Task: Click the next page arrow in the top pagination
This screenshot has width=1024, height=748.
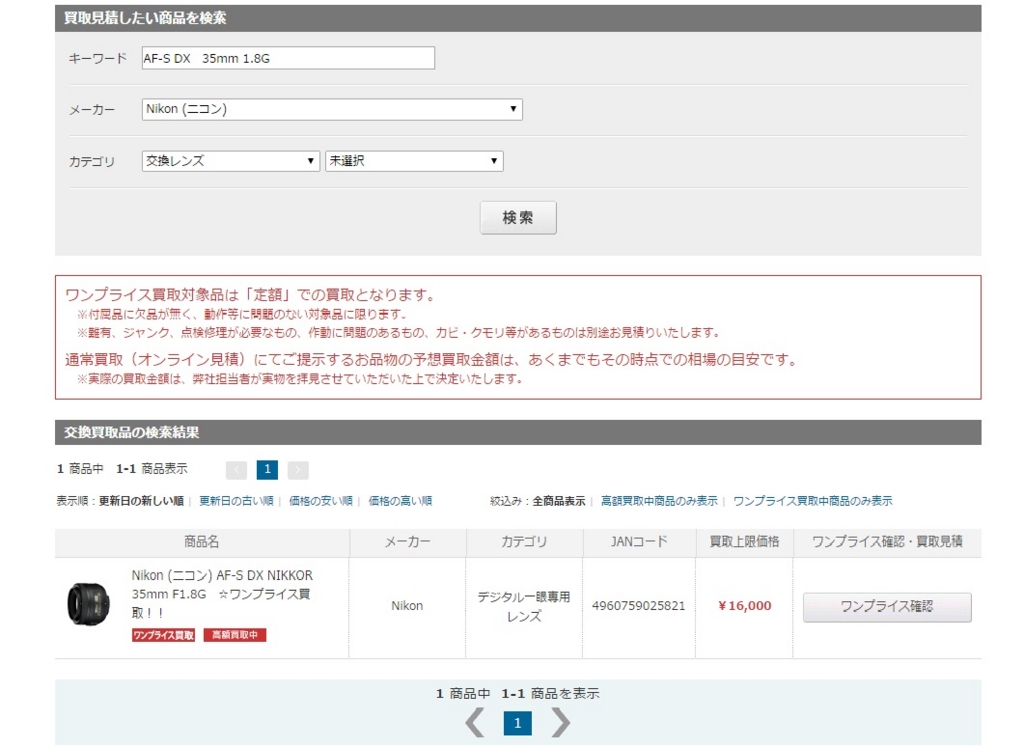Action: (298, 470)
